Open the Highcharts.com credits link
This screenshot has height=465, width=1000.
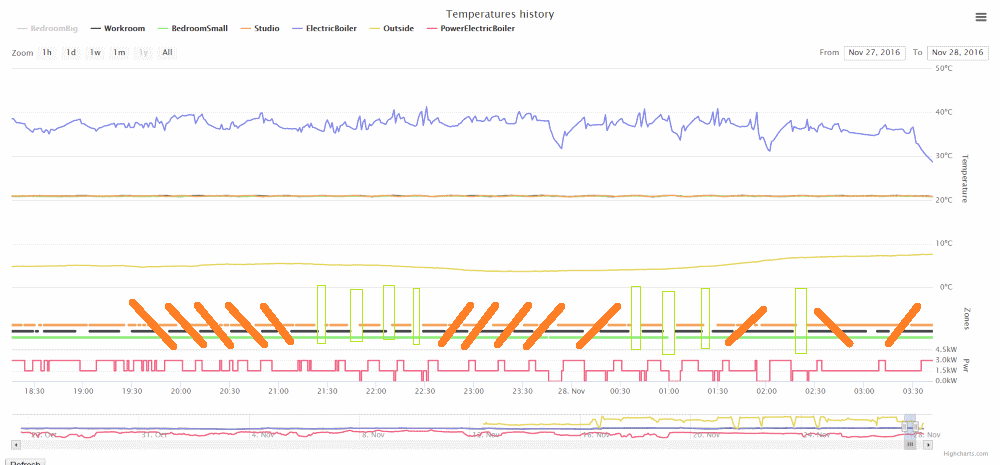pos(966,454)
